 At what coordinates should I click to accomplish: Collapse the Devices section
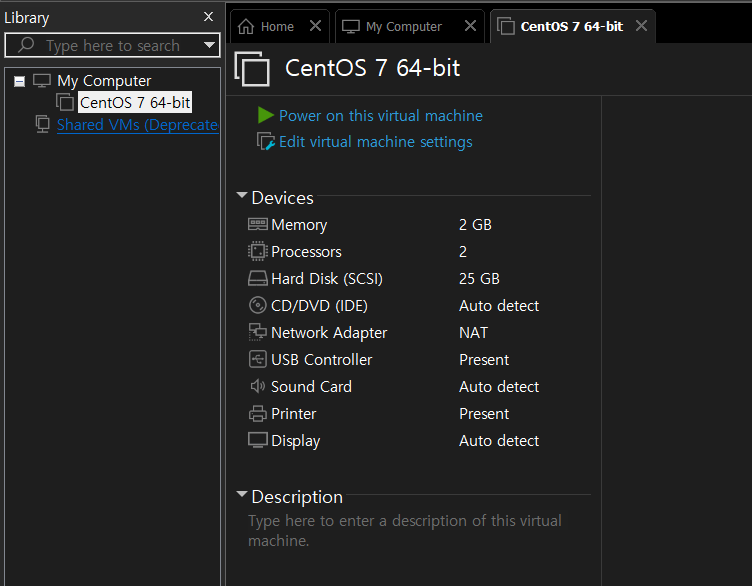242,195
